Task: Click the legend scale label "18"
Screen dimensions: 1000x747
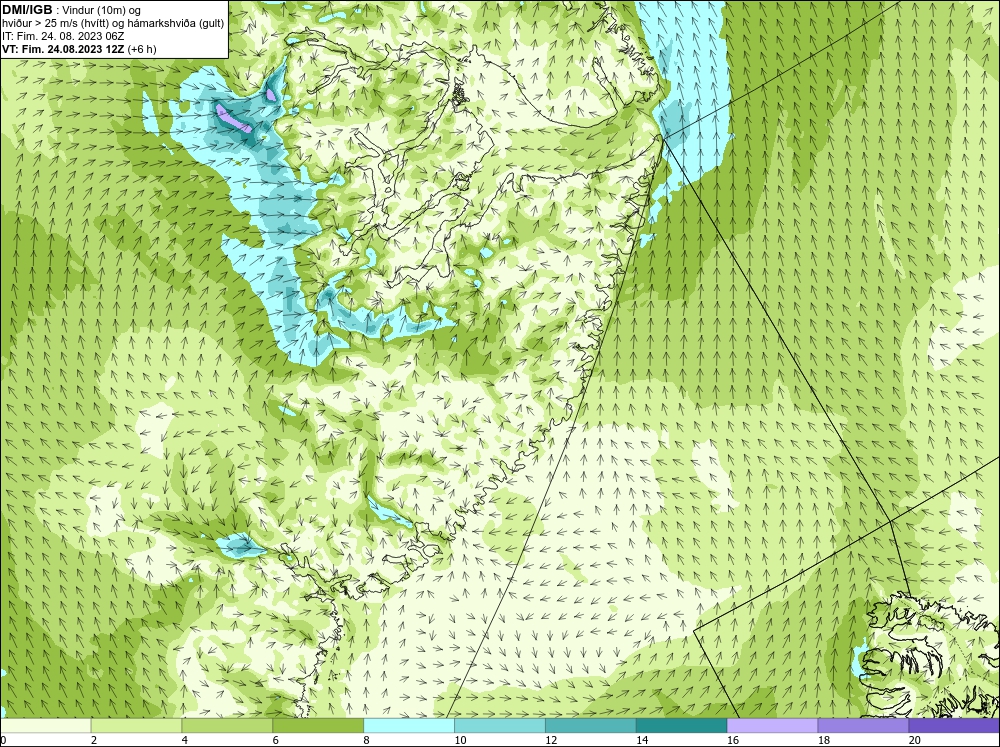Action: coord(823,740)
